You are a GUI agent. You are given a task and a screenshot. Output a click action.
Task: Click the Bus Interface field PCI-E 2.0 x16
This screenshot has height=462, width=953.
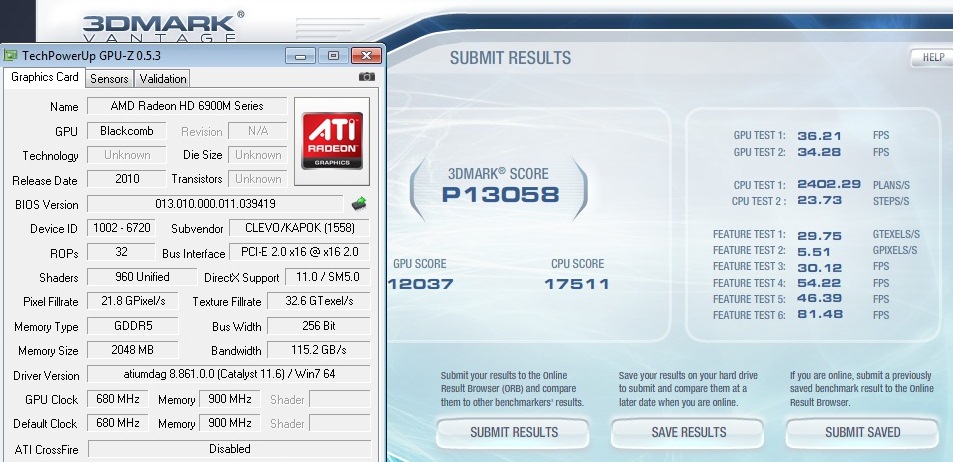pos(299,252)
